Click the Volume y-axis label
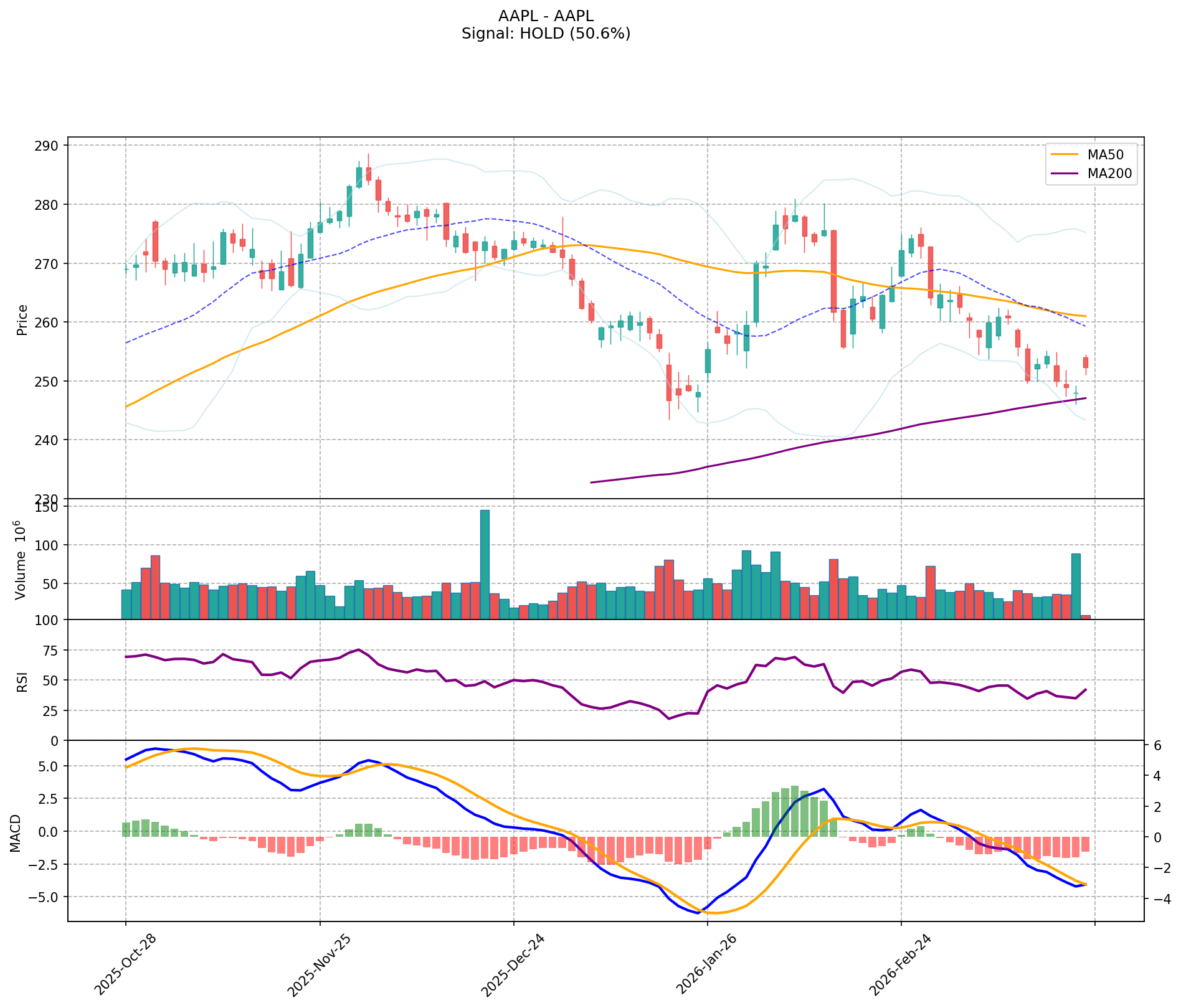The image size is (1181, 1008). pos(22,559)
